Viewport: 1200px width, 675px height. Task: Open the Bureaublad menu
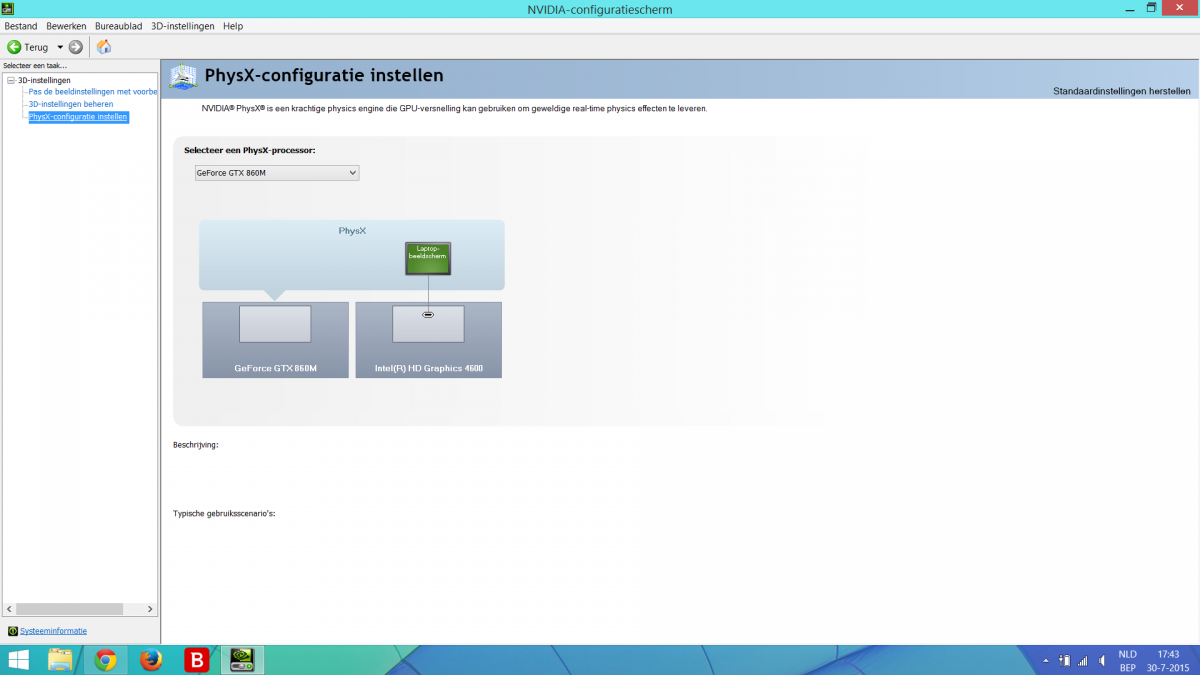(118, 26)
